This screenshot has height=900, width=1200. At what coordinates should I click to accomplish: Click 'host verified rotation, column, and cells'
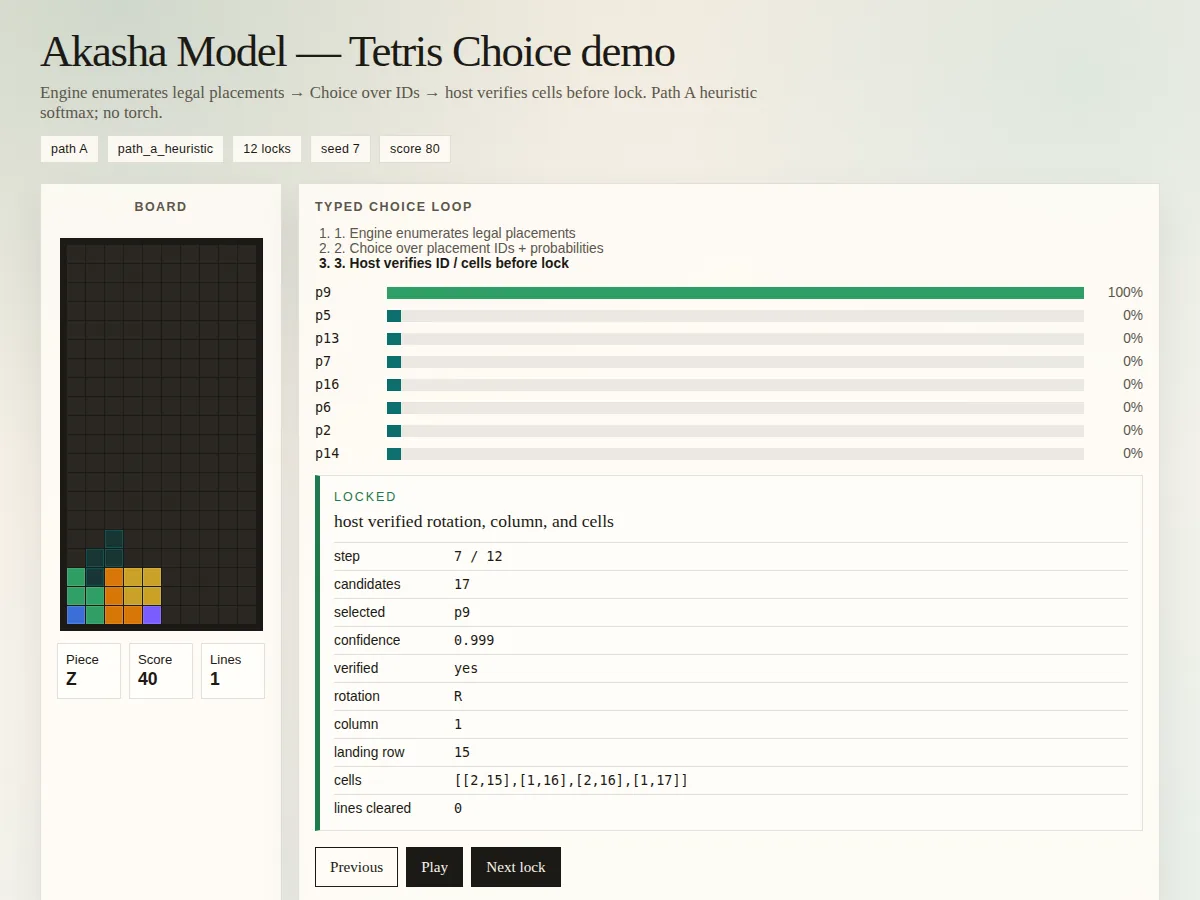point(474,521)
